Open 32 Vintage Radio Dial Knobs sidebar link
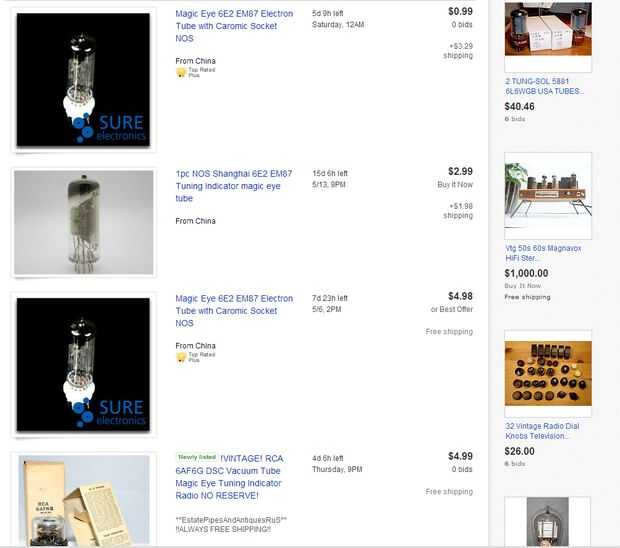Screen dimensions: 620x548 click(542, 431)
